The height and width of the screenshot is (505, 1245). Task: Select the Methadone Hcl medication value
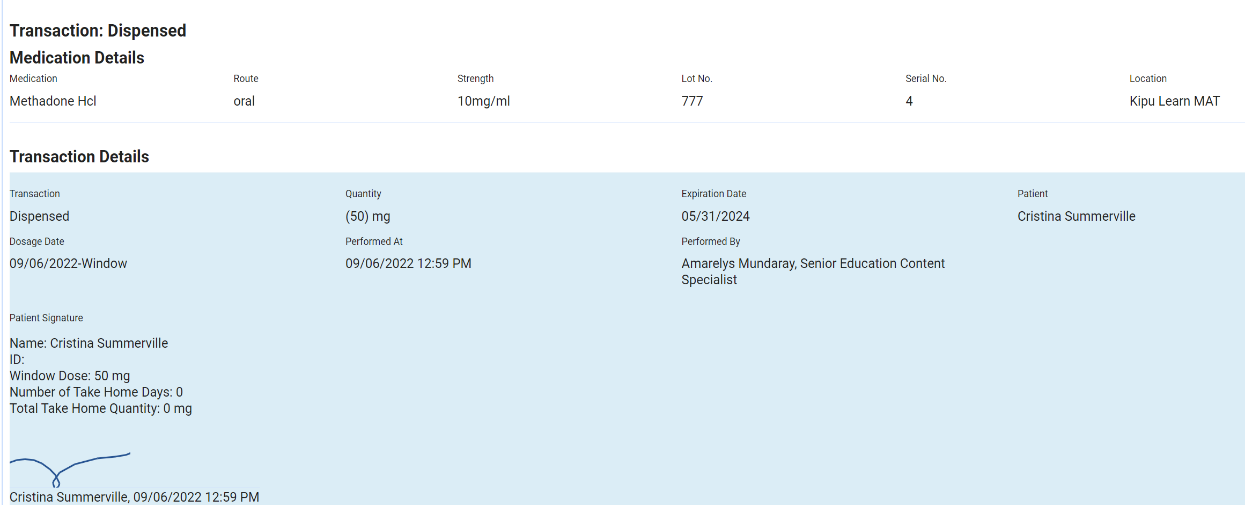click(53, 101)
